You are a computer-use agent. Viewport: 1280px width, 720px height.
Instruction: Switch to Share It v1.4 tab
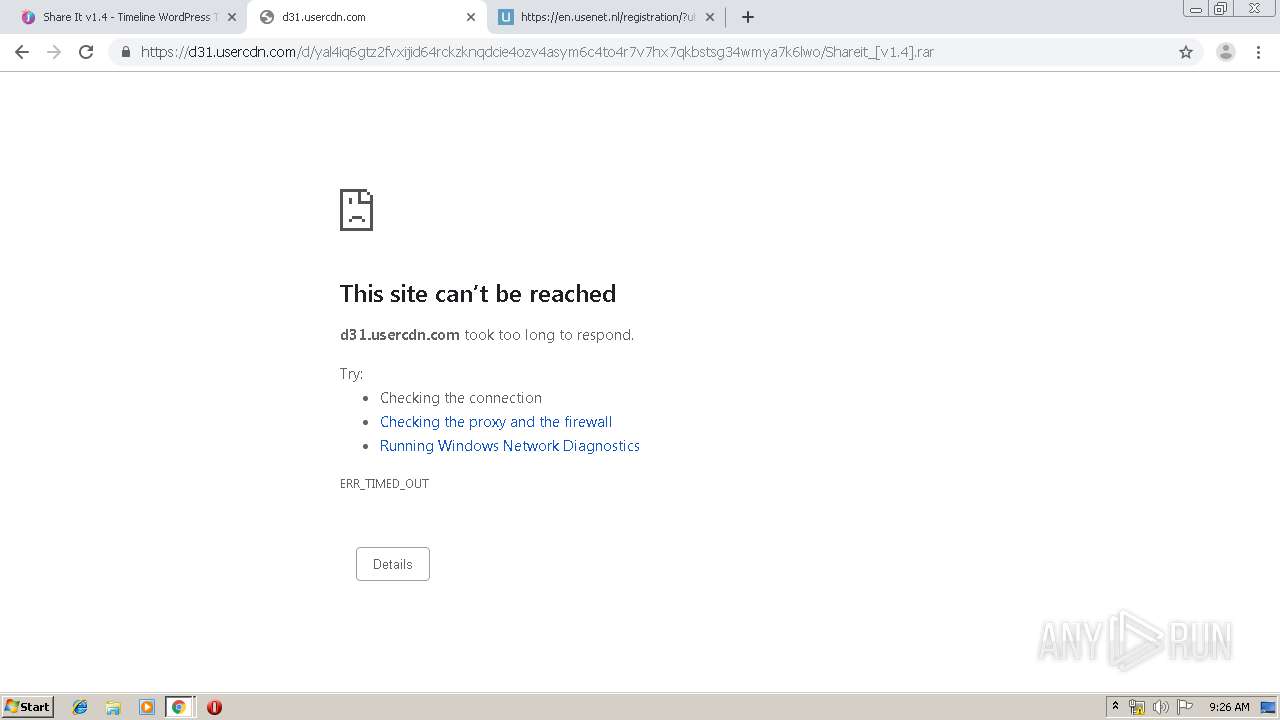pos(125,17)
